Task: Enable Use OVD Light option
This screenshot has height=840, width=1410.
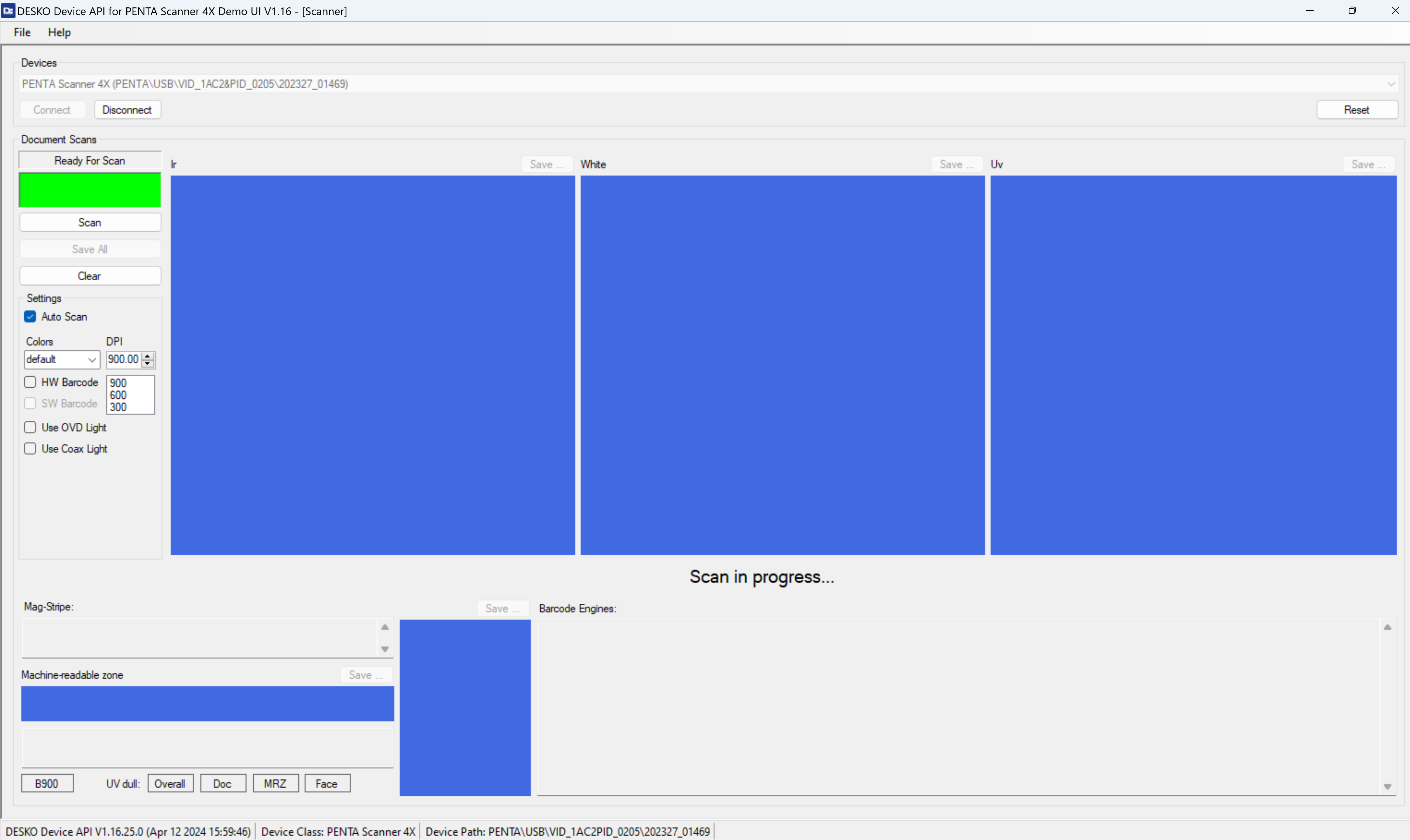Action: coord(30,427)
